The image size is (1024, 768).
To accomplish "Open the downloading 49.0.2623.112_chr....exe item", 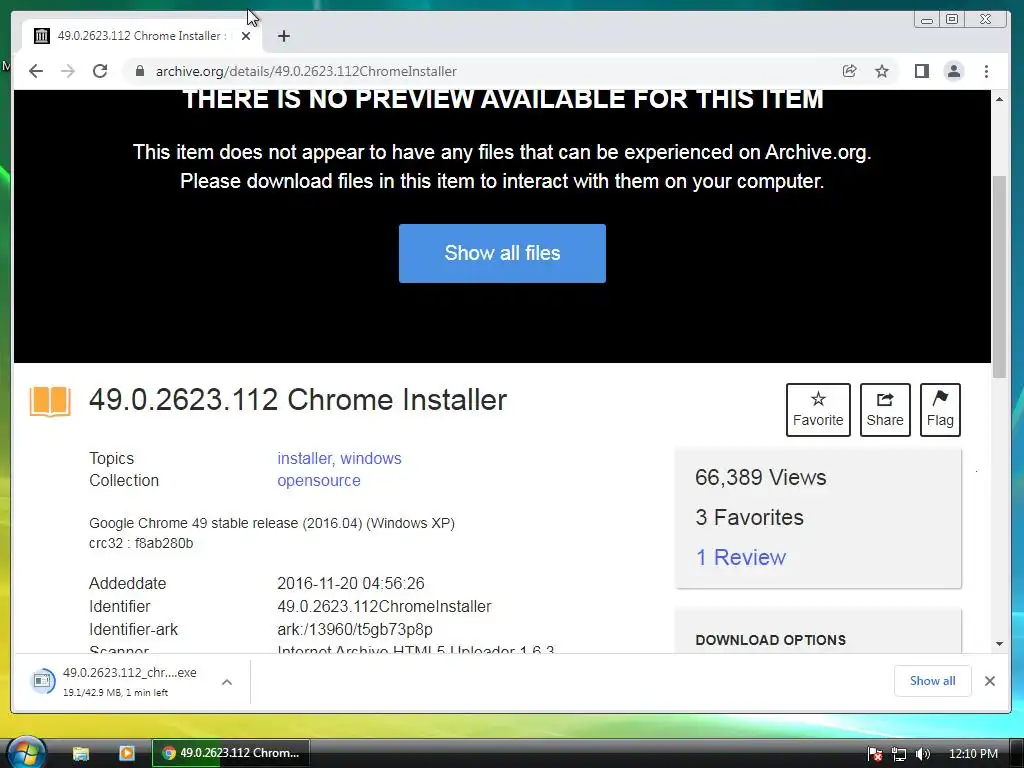I will [118, 682].
